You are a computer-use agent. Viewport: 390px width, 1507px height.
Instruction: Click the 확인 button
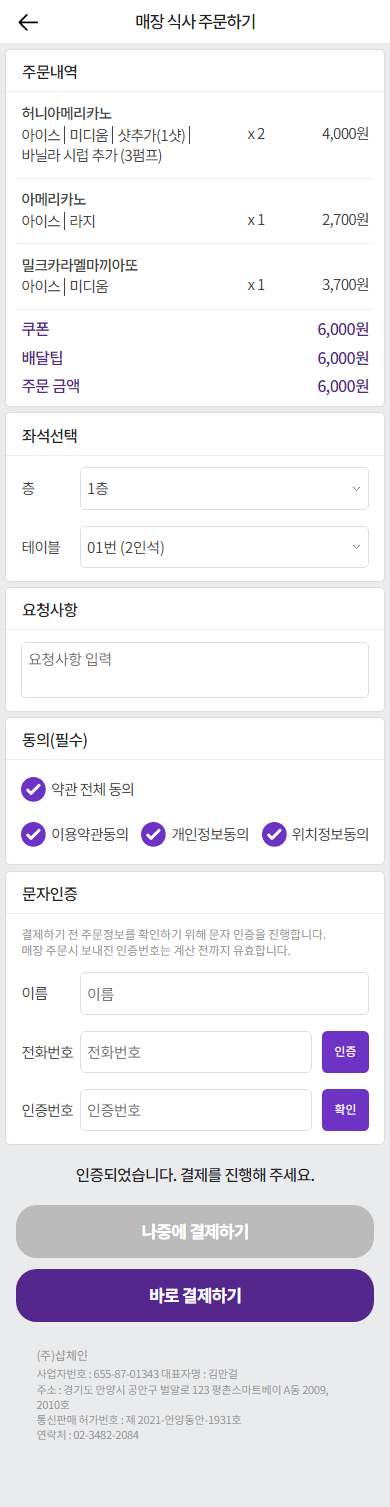coord(345,1110)
